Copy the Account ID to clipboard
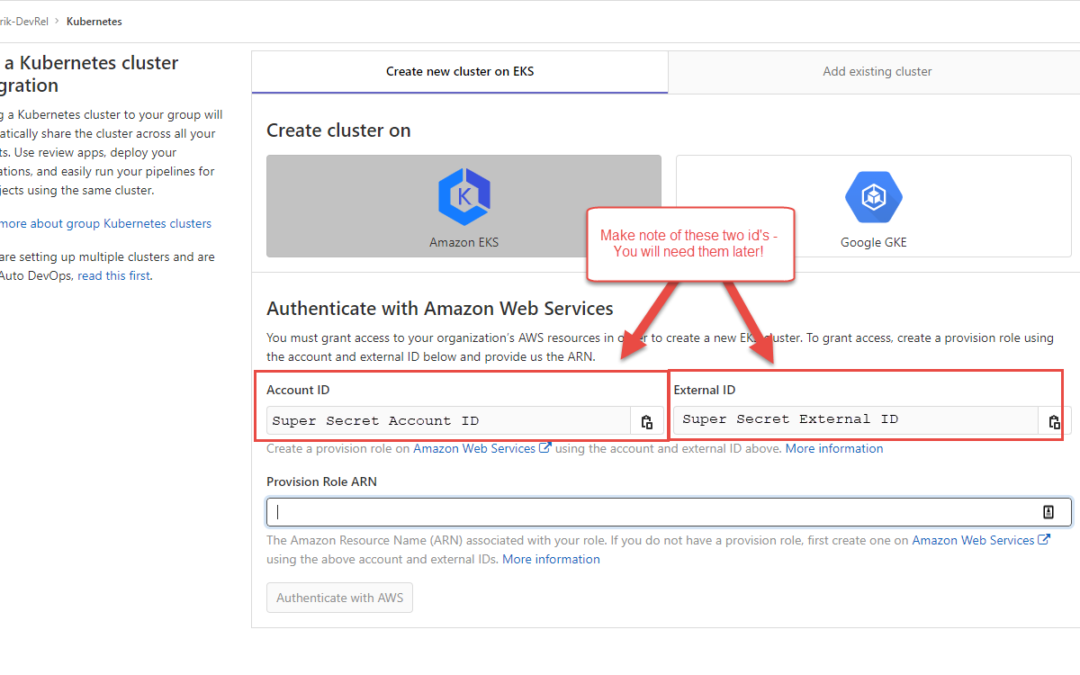Image resolution: width=1080 pixels, height=675 pixels. pos(647,422)
